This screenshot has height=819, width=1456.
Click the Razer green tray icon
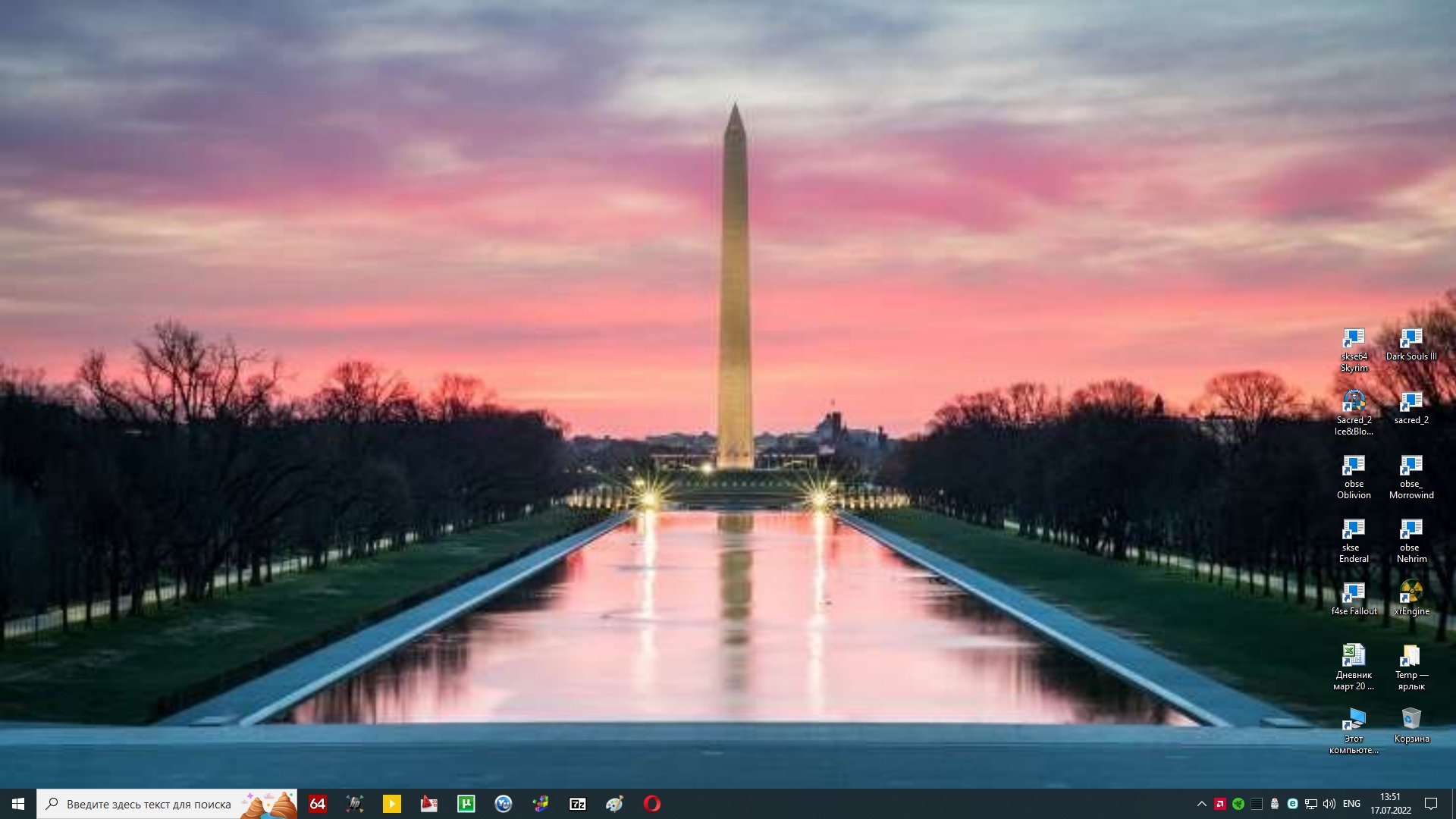pos(1238,804)
